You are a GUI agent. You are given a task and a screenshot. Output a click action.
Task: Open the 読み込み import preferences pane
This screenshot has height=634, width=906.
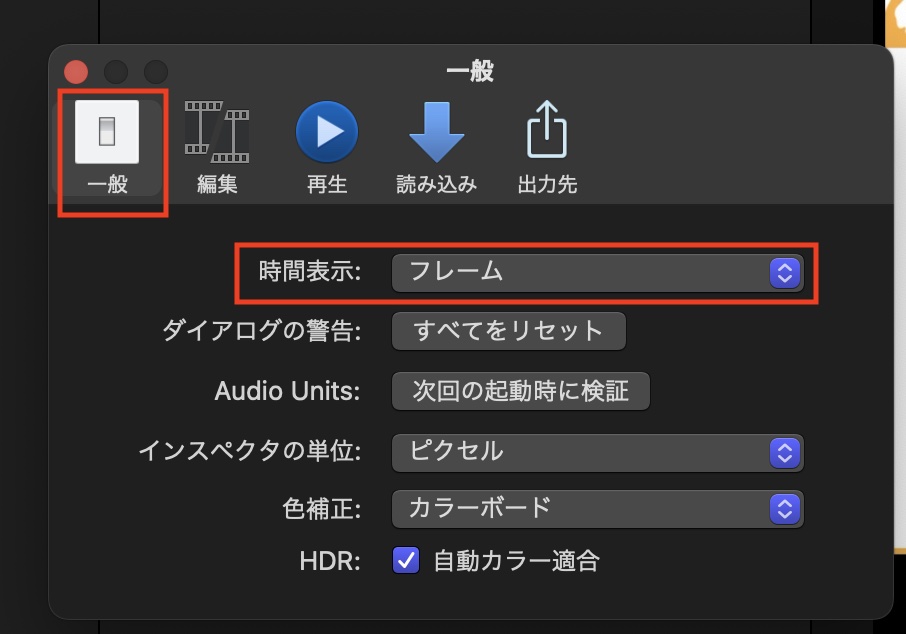click(x=436, y=148)
